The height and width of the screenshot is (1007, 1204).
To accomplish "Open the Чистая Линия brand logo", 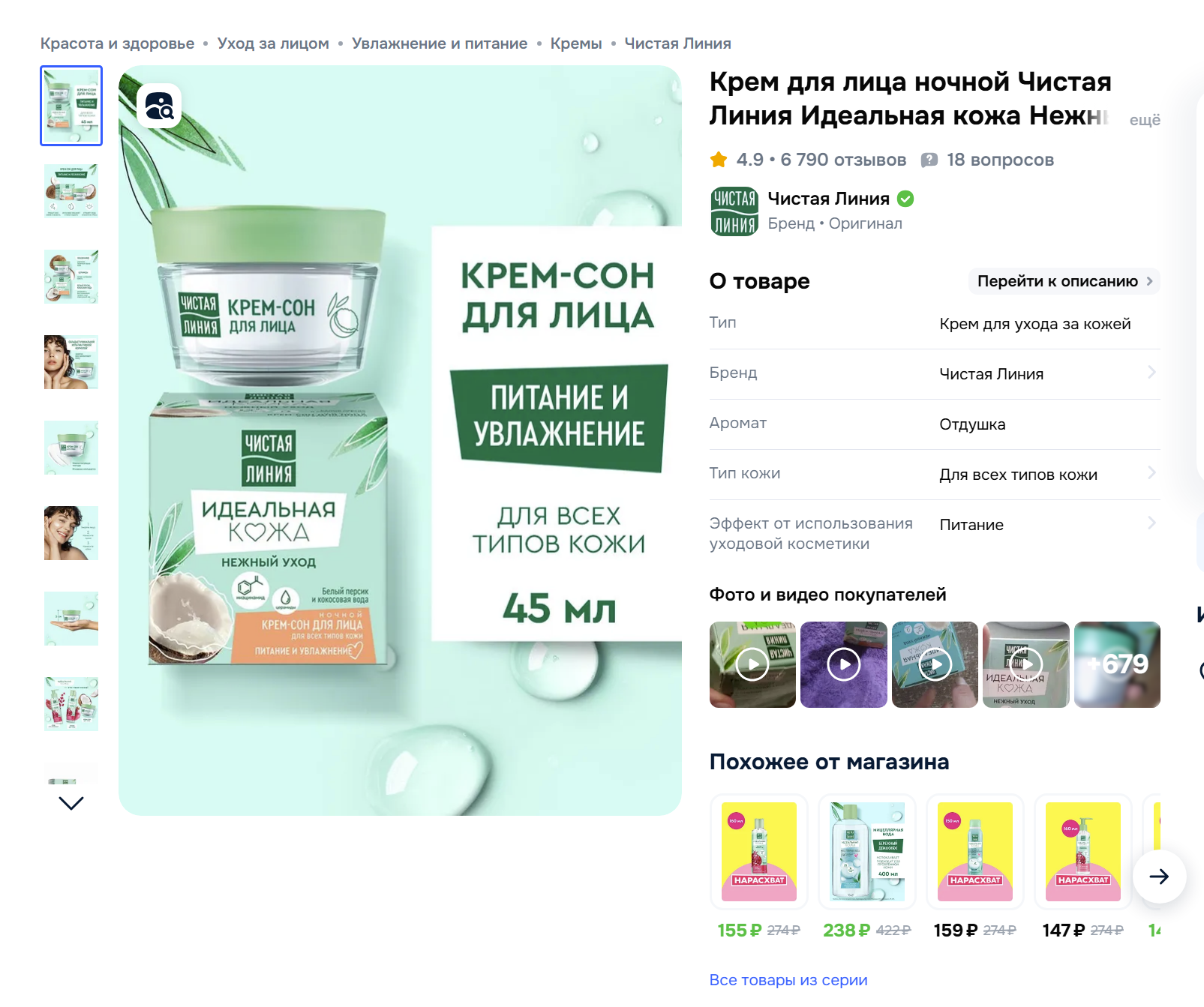I will pos(734,211).
